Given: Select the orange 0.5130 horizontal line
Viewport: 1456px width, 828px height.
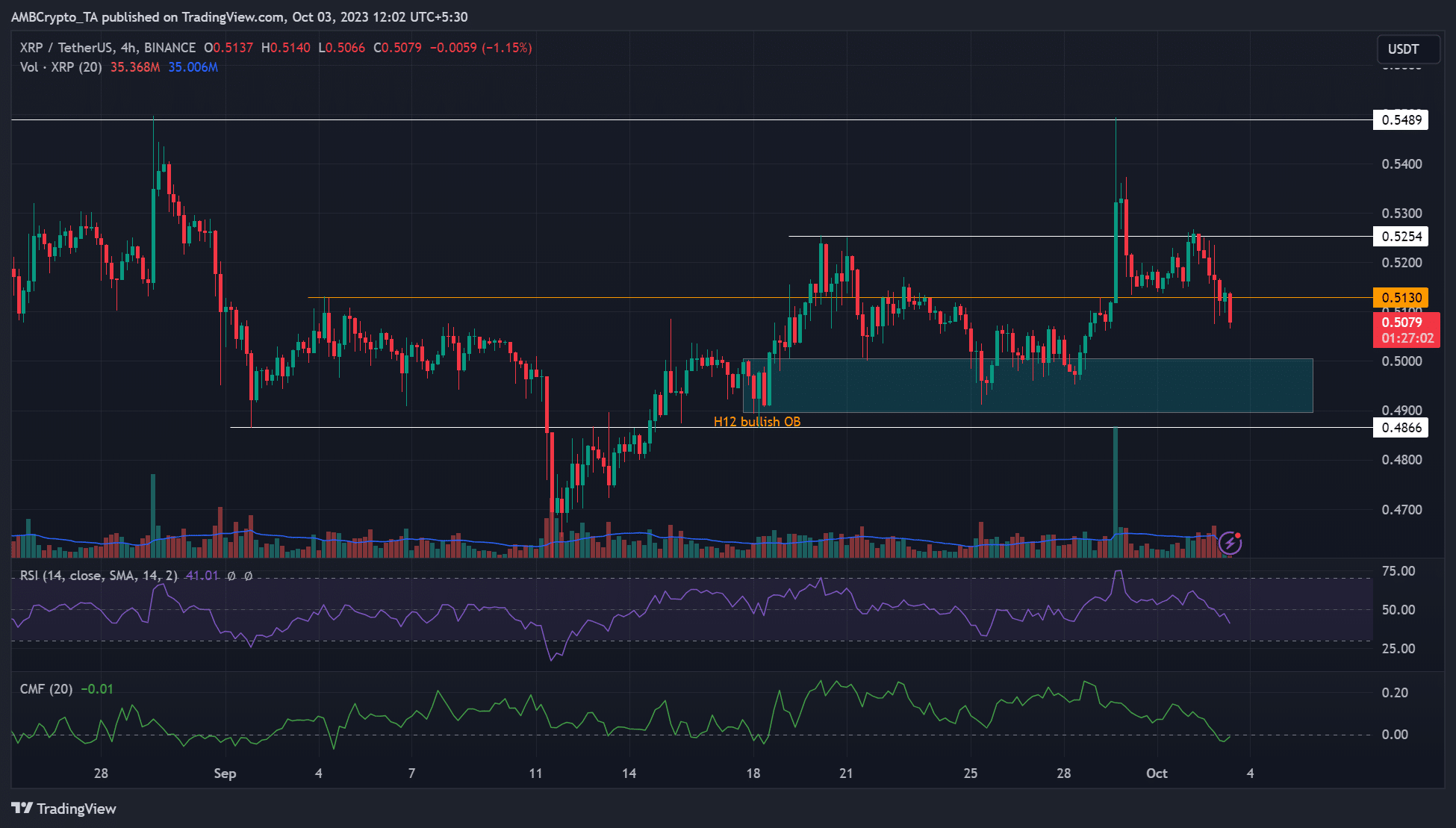Looking at the screenshot, I should click(840, 298).
